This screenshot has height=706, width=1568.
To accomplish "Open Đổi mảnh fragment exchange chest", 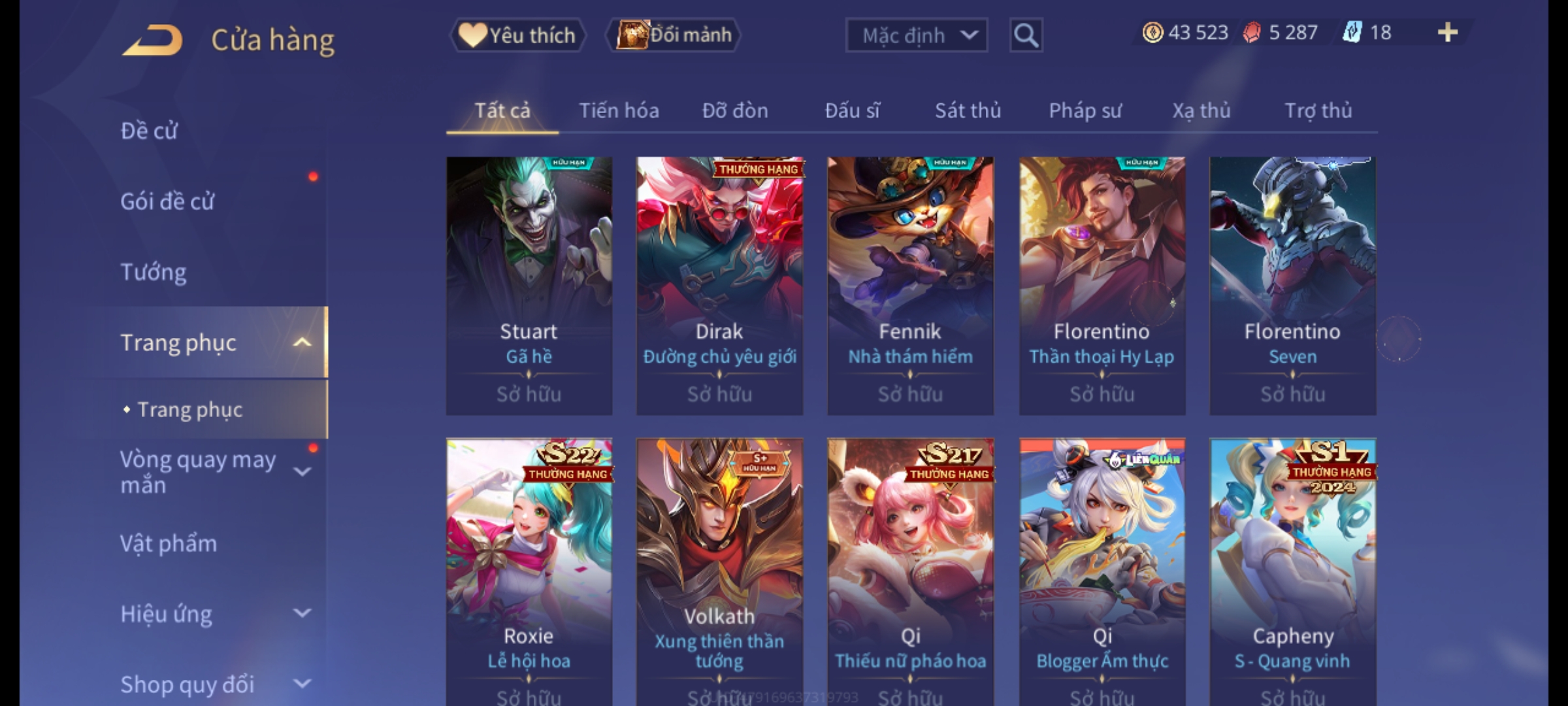I will [x=673, y=35].
